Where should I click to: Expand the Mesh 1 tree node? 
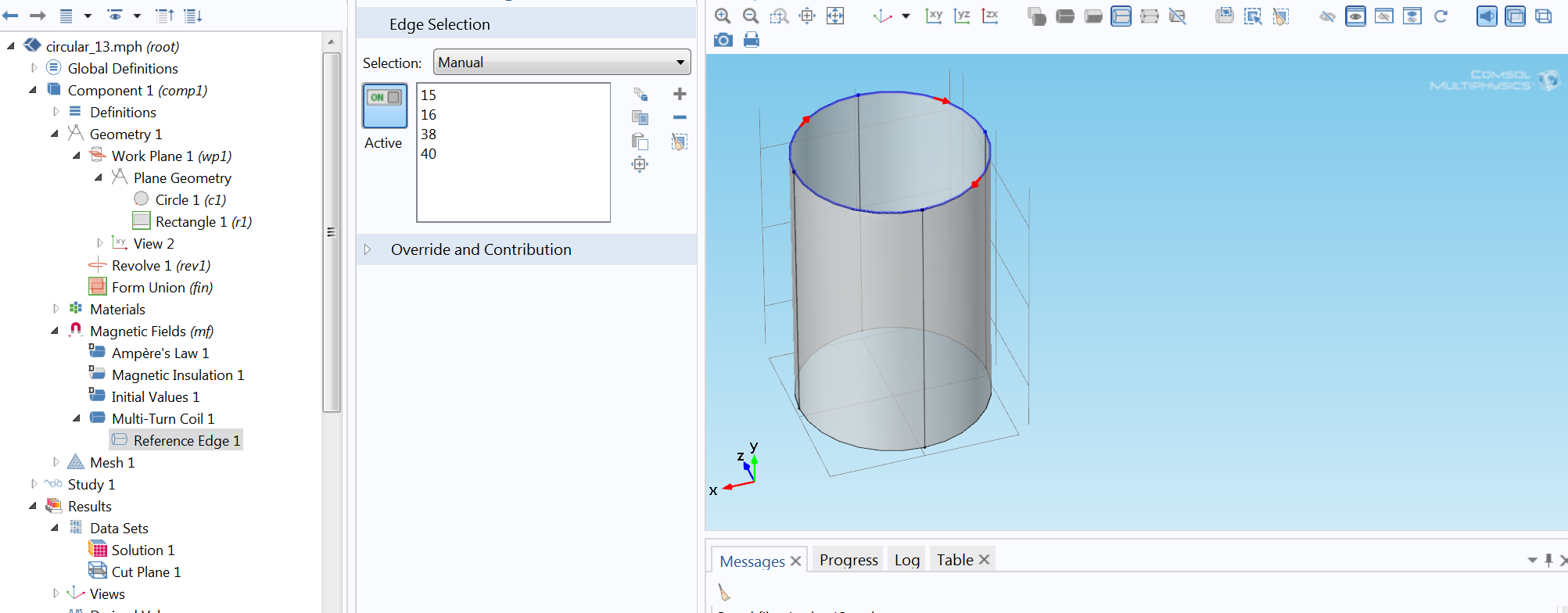pos(56,462)
